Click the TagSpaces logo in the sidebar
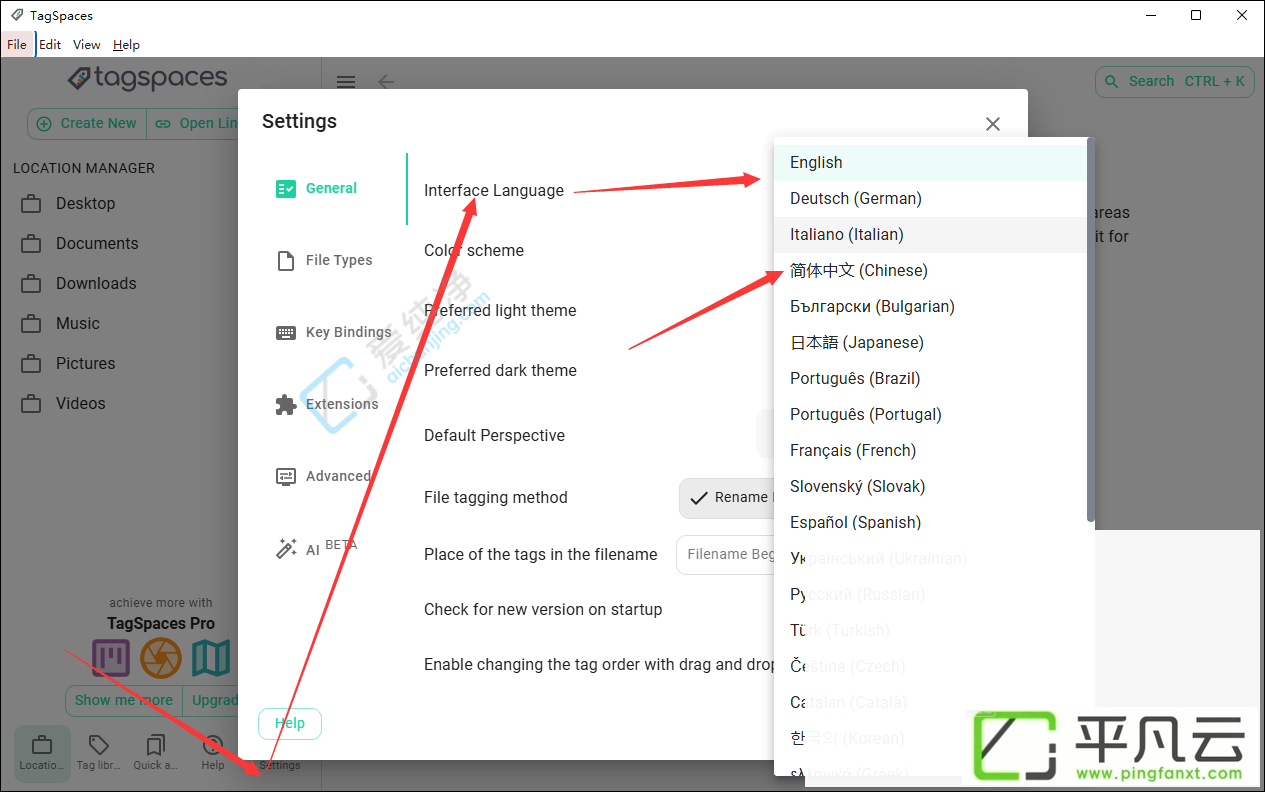1265x792 pixels. [x=147, y=78]
